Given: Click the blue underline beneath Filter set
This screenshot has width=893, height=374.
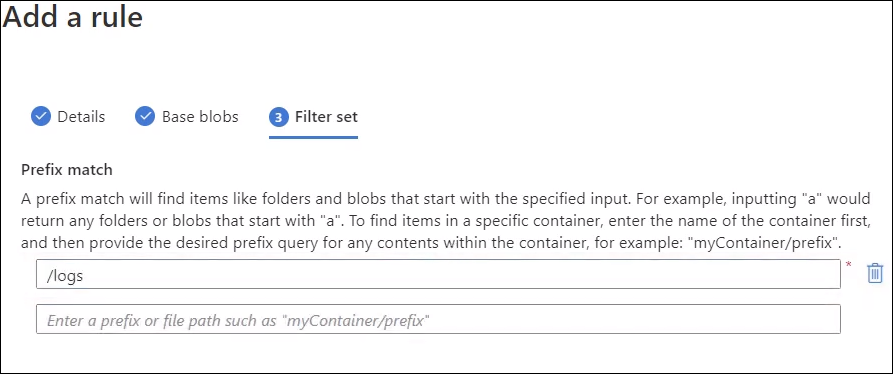Looking at the screenshot, I should [313, 137].
